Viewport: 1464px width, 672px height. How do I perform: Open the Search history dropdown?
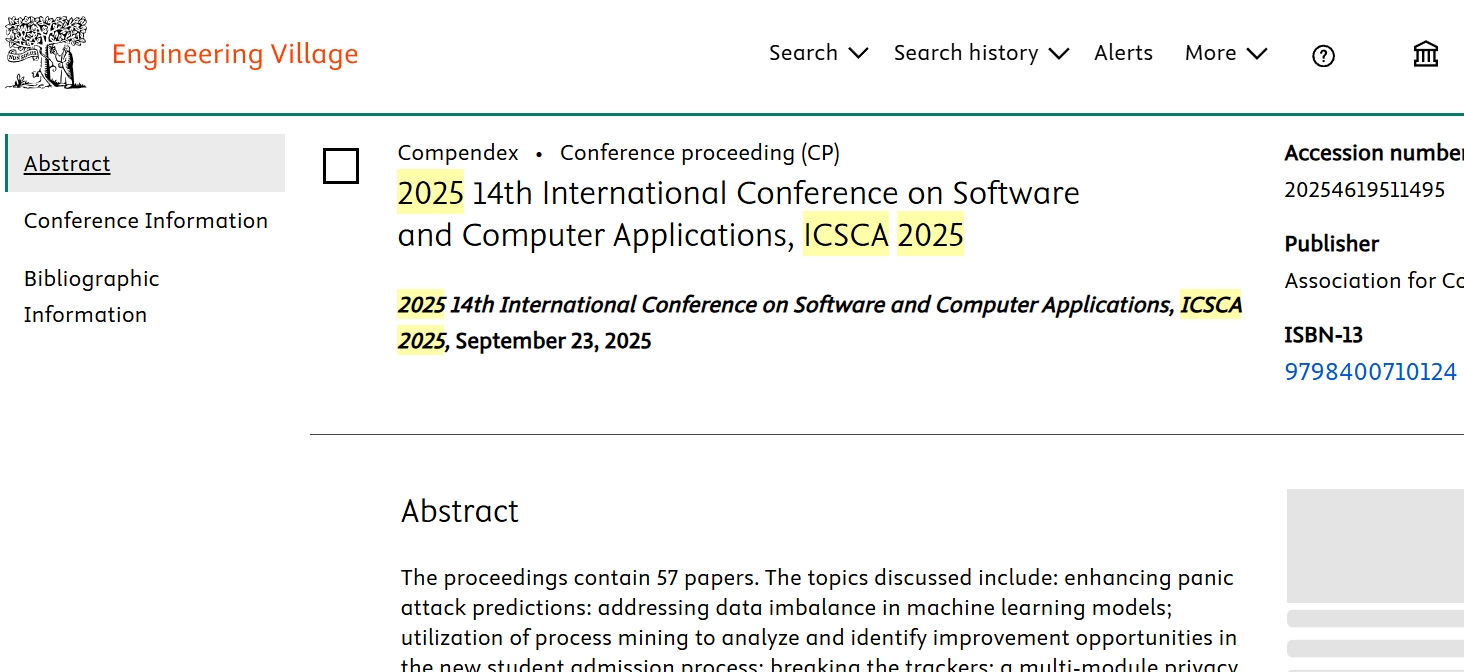click(x=980, y=53)
